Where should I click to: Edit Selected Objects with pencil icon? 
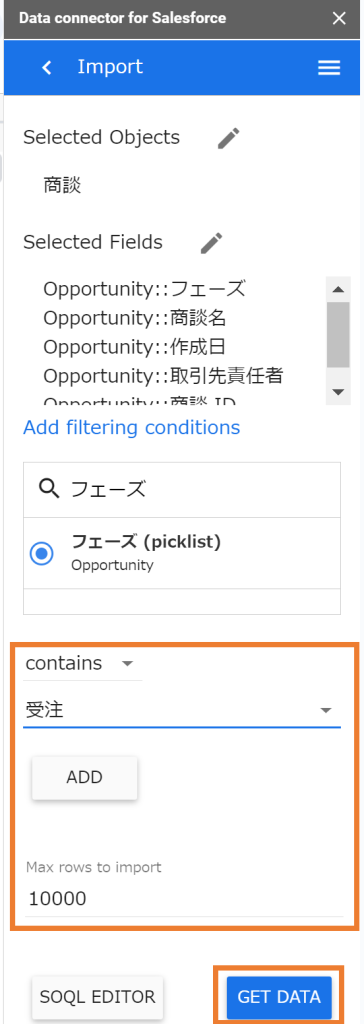[229, 138]
